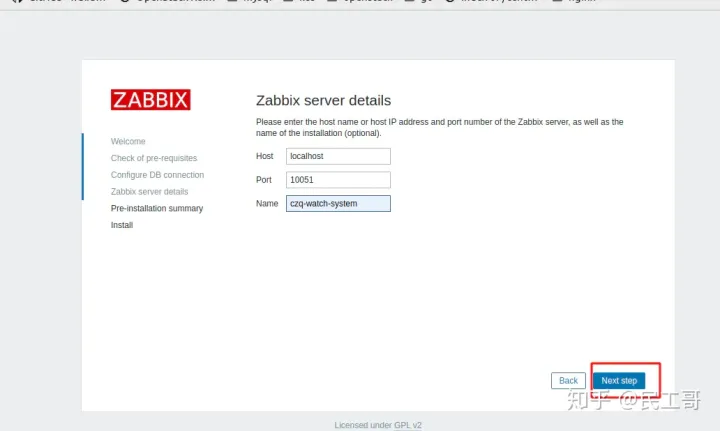Click the Zabbix server details heading
The image size is (720, 431).
pyautogui.click(x=323, y=100)
